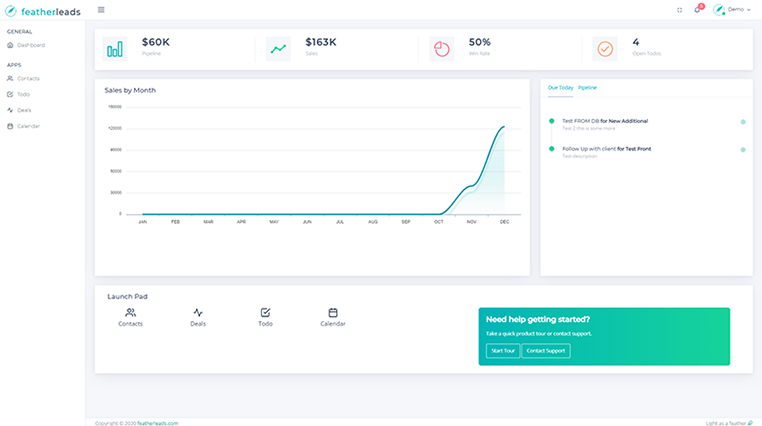Screen dimensions: 762x426
Task: Click the fullscreen expand icon
Action: tap(679, 9)
